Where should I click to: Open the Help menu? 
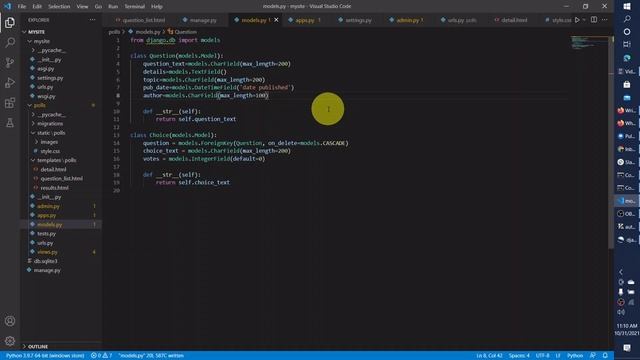157,7
